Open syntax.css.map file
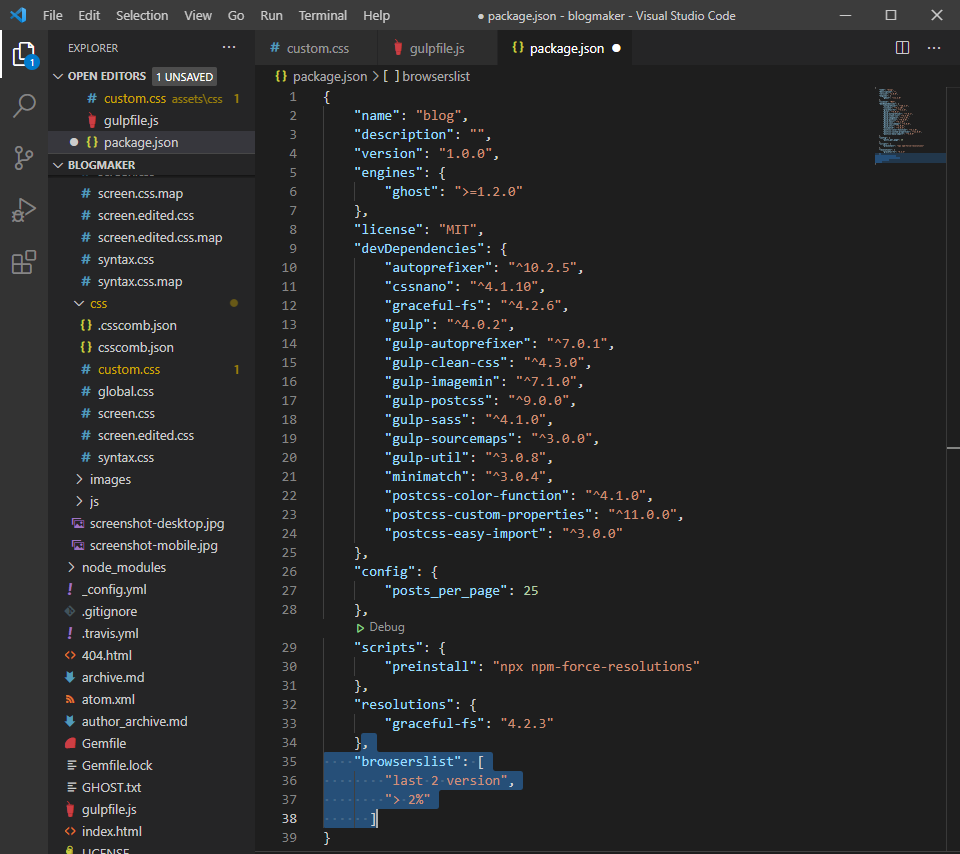 (x=152, y=282)
